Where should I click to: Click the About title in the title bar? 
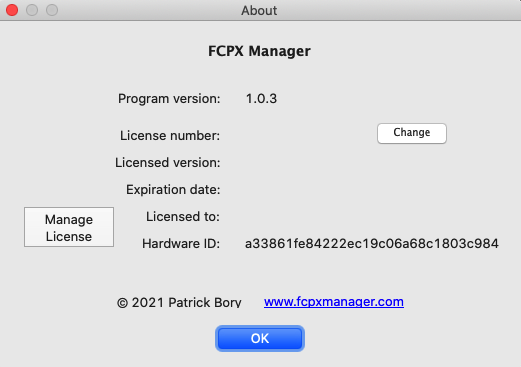259,10
